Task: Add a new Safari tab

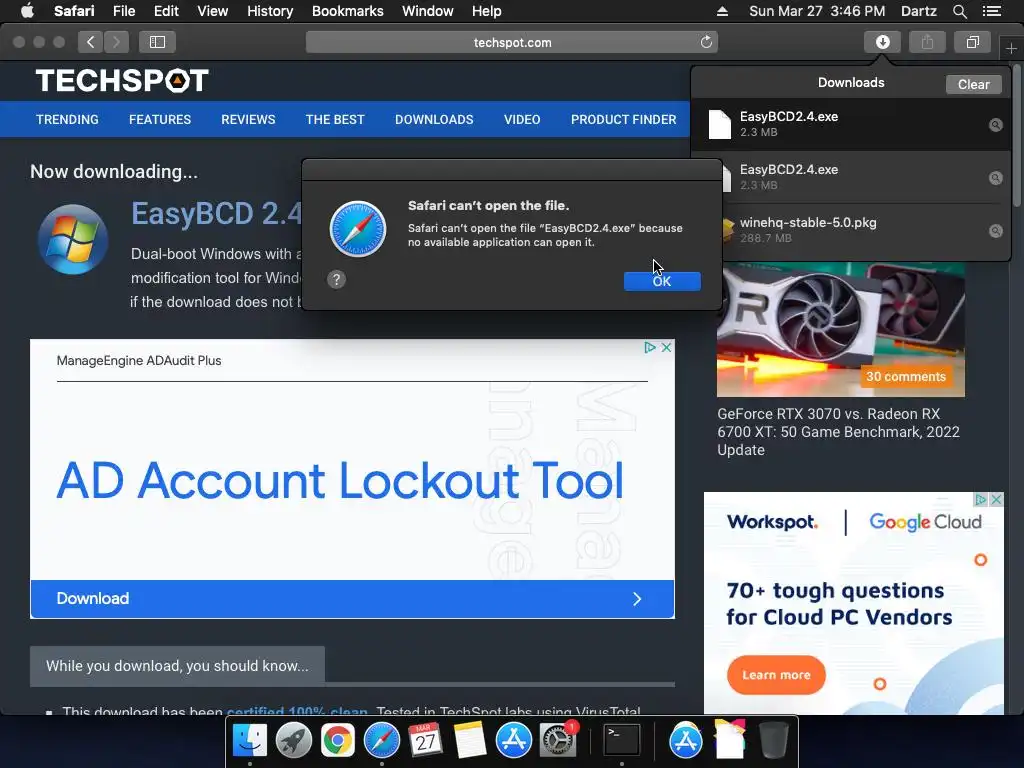Action: tap(1011, 48)
